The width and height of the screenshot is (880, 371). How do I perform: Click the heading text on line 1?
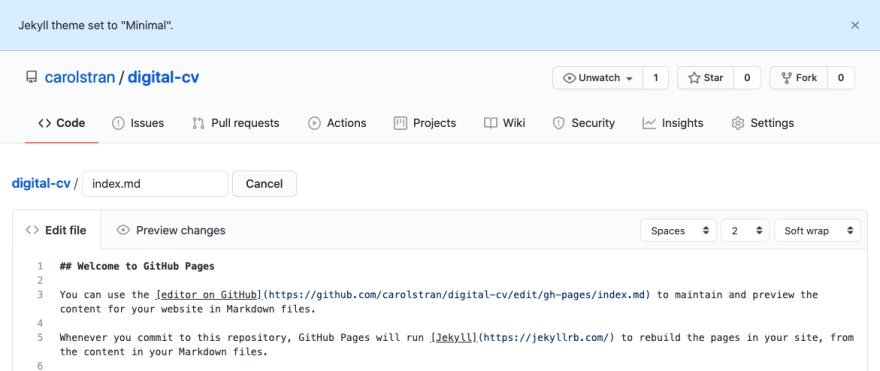click(x=137, y=266)
